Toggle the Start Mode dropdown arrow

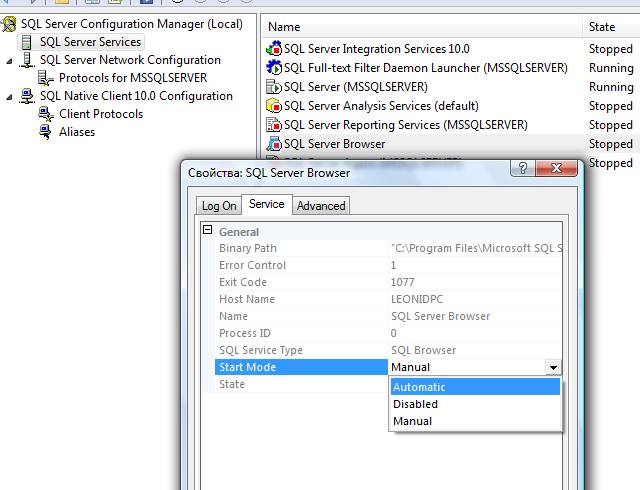553,368
